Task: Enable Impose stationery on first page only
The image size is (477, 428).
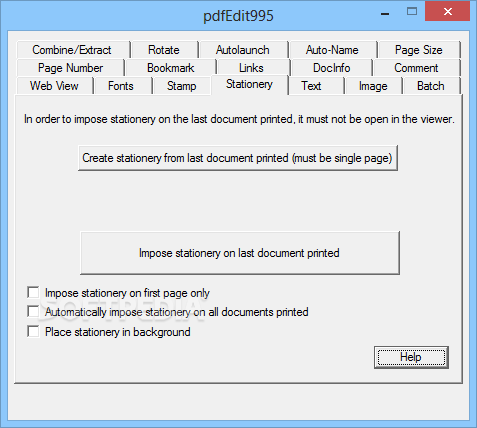Action: (33, 292)
